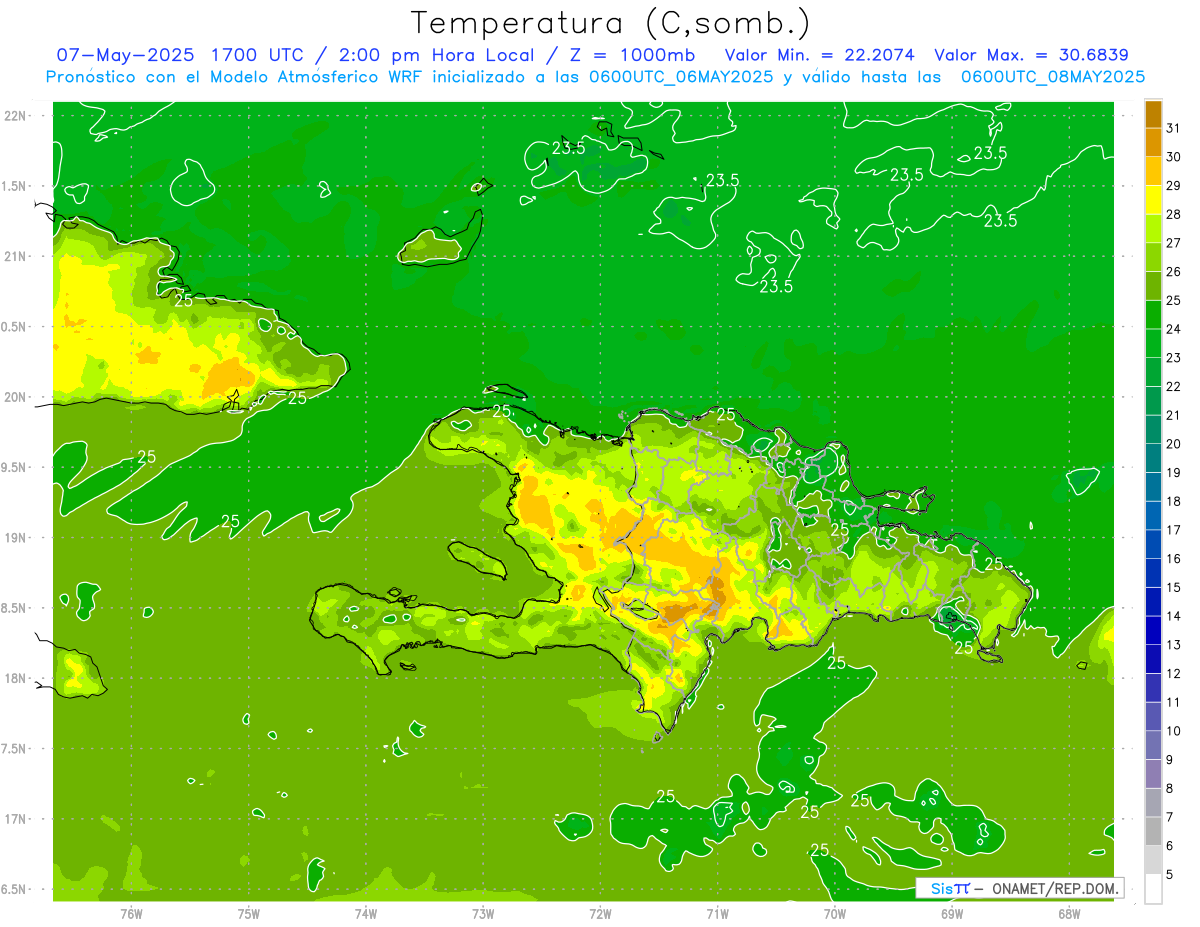This screenshot has width=1200, height=927.
Task: Click the "22N" latitude axis label
Action: point(17,116)
